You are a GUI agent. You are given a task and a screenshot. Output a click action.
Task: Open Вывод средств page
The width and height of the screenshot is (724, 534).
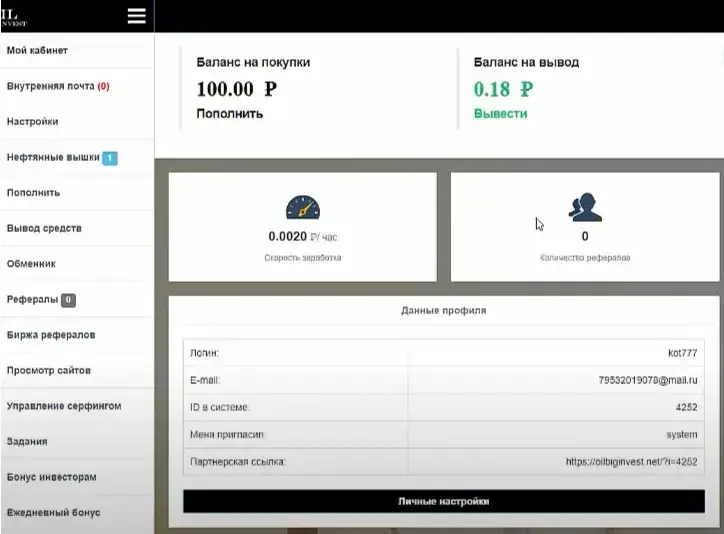pos(44,228)
